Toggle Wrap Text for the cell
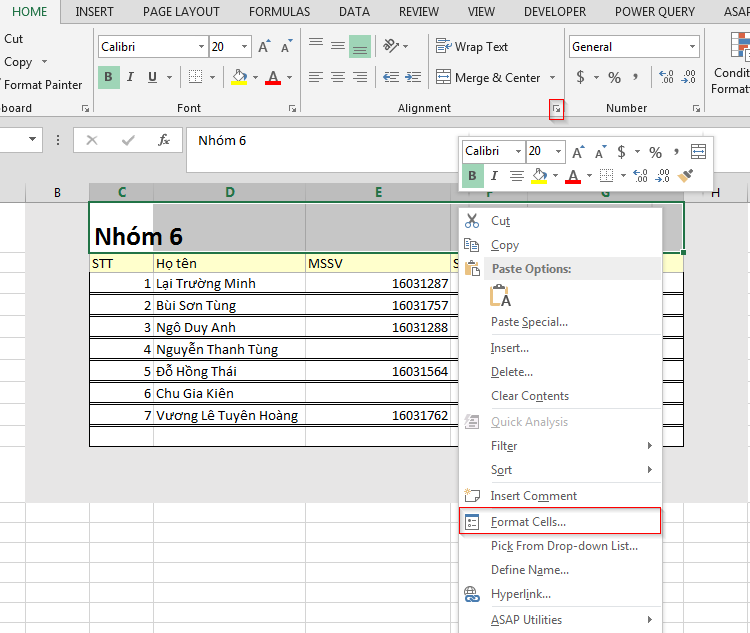Viewport: 750px width, 633px height. 472,46
